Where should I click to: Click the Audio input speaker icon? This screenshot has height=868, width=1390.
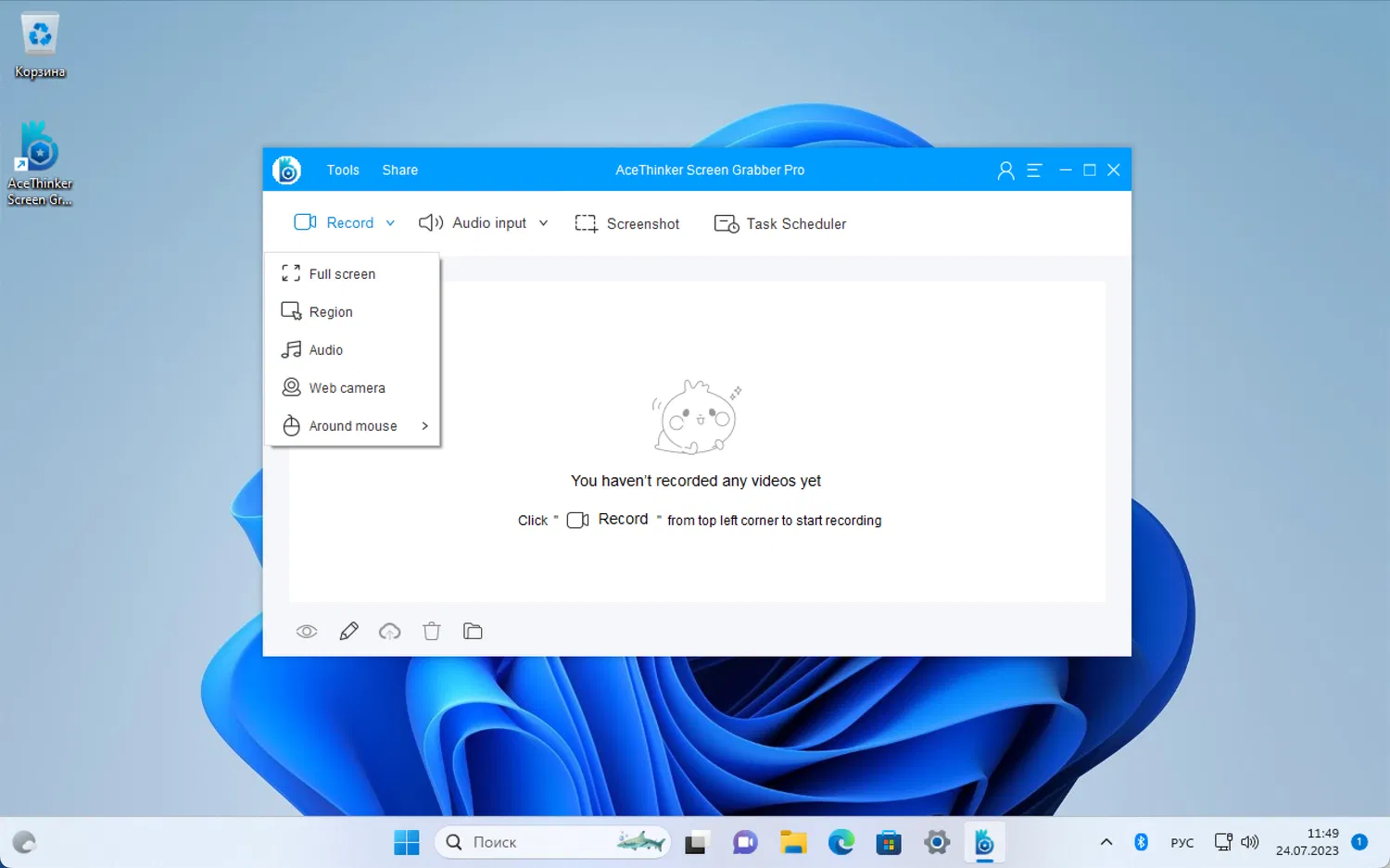click(x=431, y=222)
